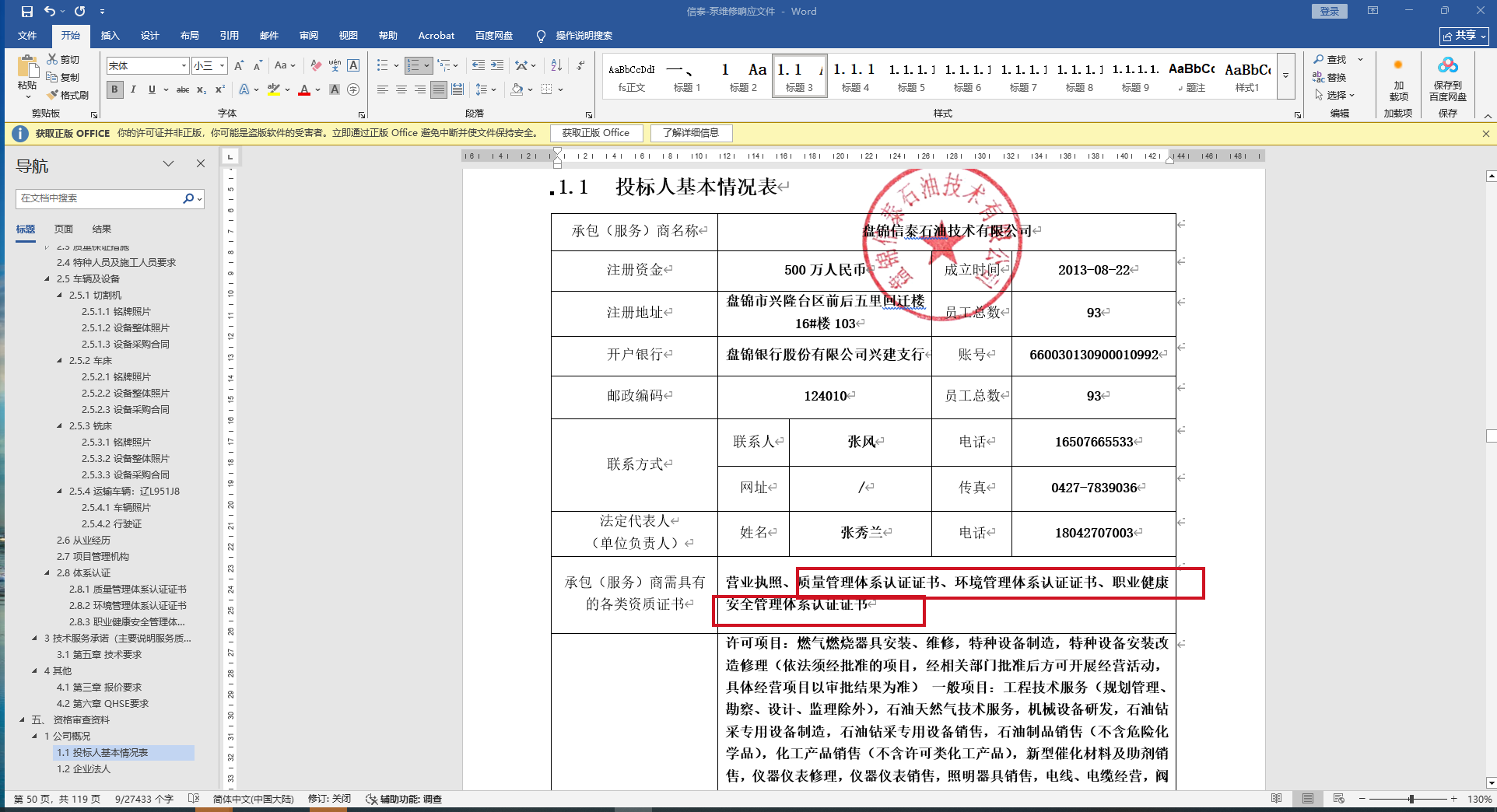Increase the paragraph indent
The height and width of the screenshot is (812, 1497).
pos(497,66)
